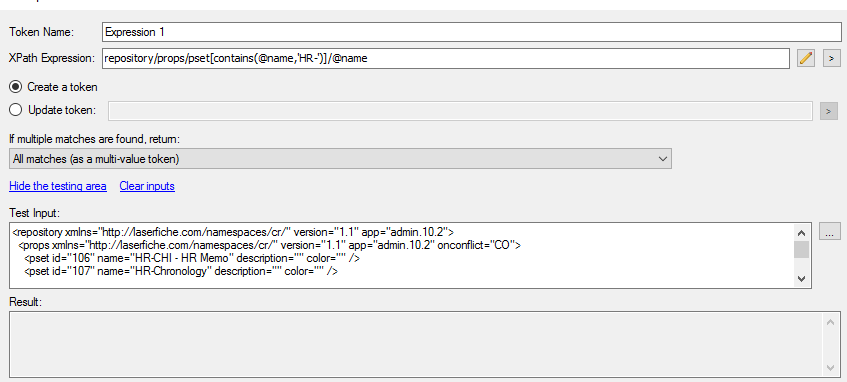The image size is (847, 382).
Task: Click the Test Input scrollbar up arrow
Action: [801, 233]
